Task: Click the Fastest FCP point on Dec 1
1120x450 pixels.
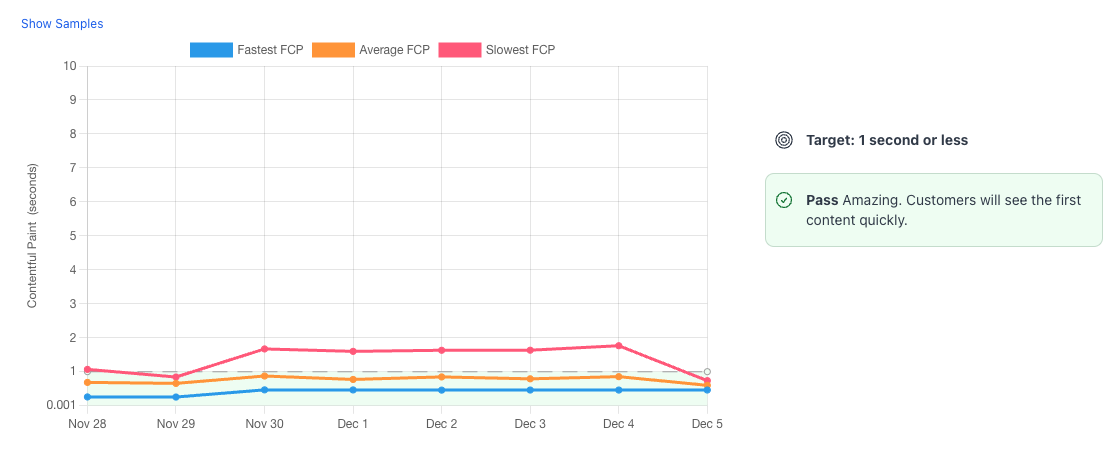Action: (x=353, y=390)
